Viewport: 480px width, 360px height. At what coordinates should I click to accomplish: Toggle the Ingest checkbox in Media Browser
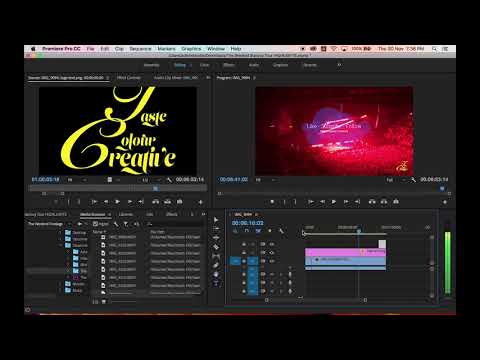point(95,224)
